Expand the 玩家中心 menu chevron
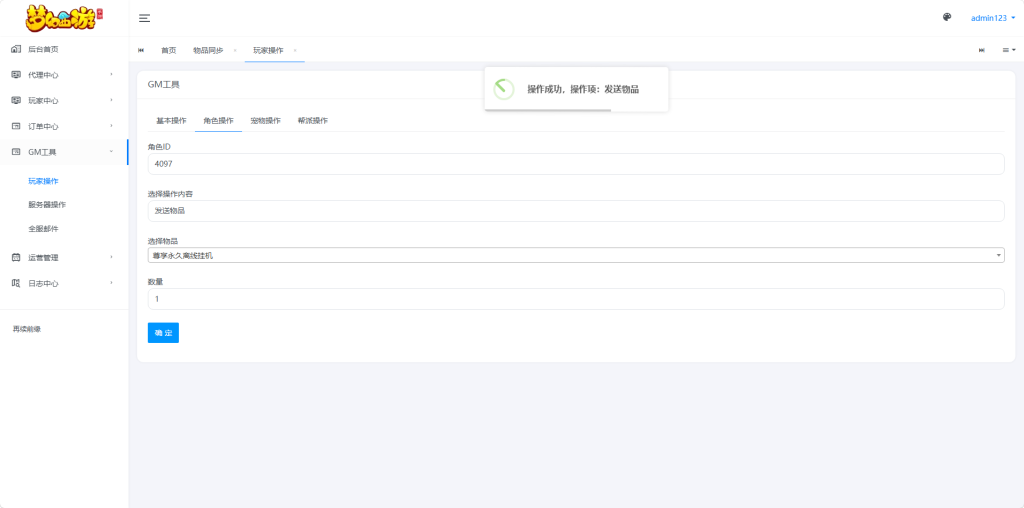 click(111, 100)
